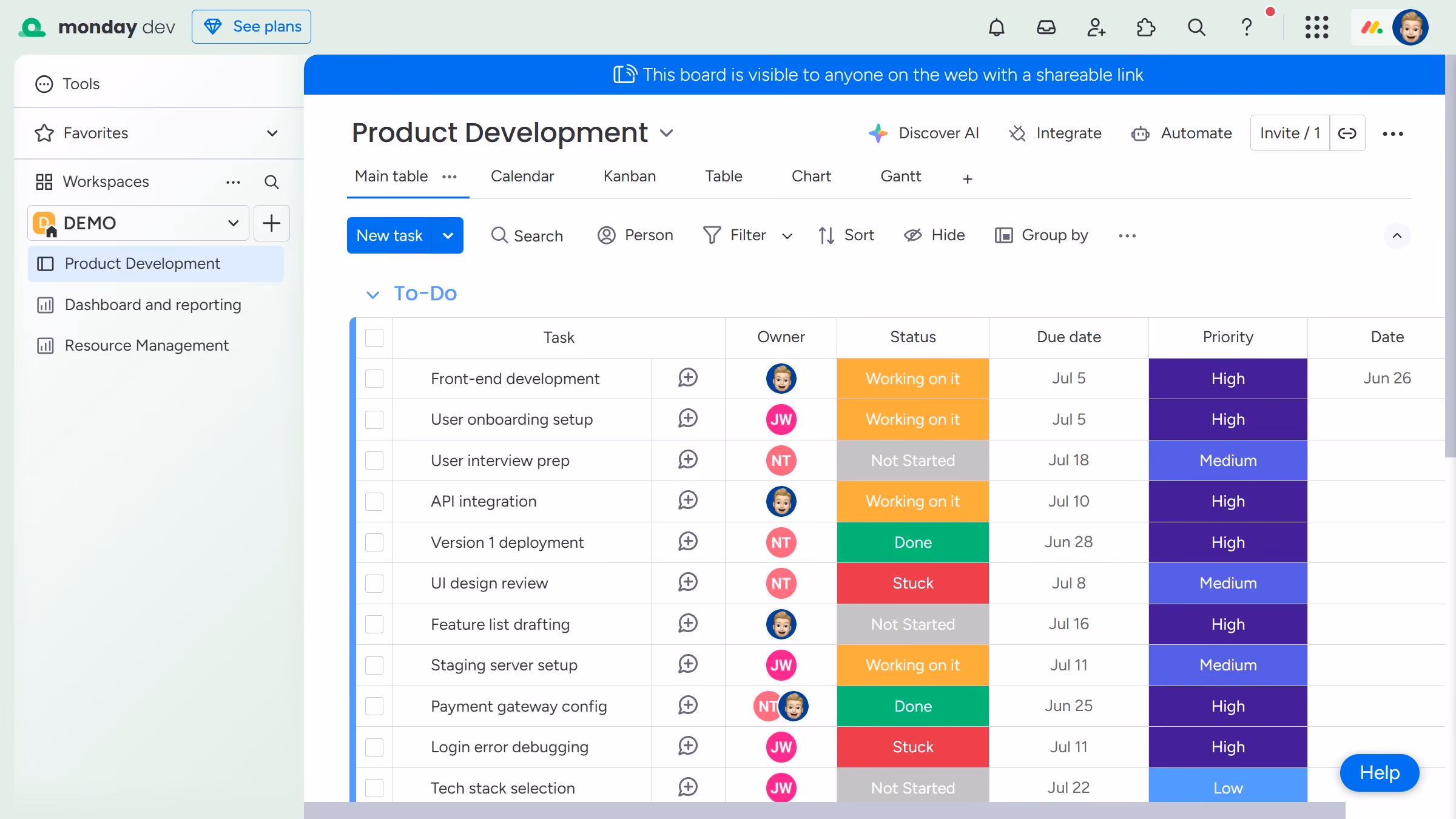Switch to the Gantt view tab
The height and width of the screenshot is (819, 1456).
(901, 176)
